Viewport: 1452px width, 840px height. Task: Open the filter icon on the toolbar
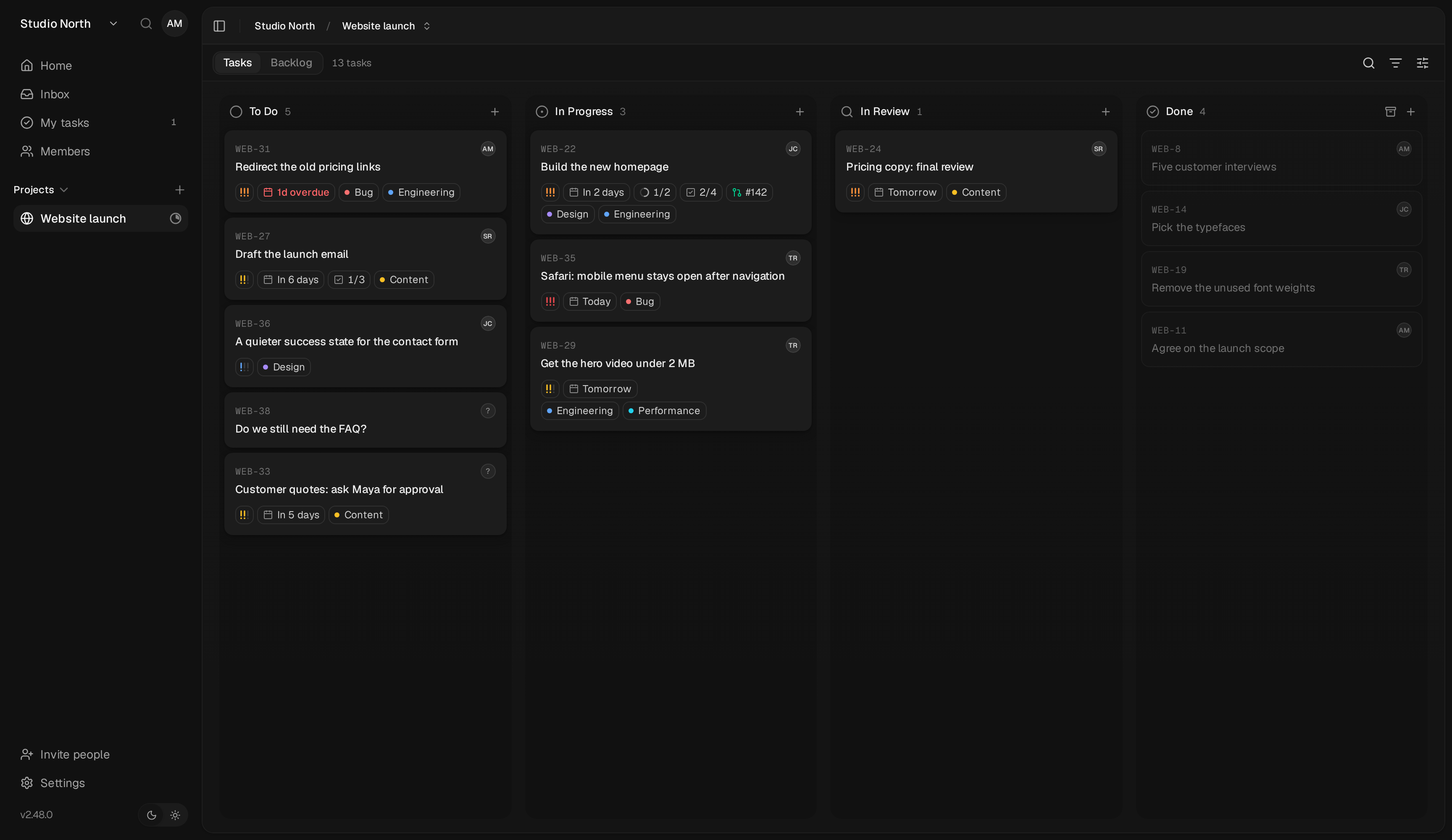pyautogui.click(x=1396, y=63)
